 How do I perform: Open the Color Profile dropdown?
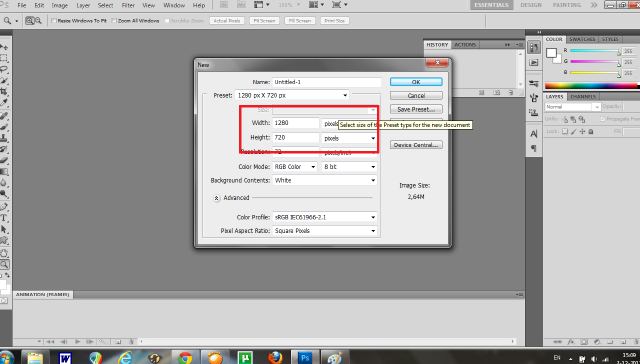click(324, 218)
